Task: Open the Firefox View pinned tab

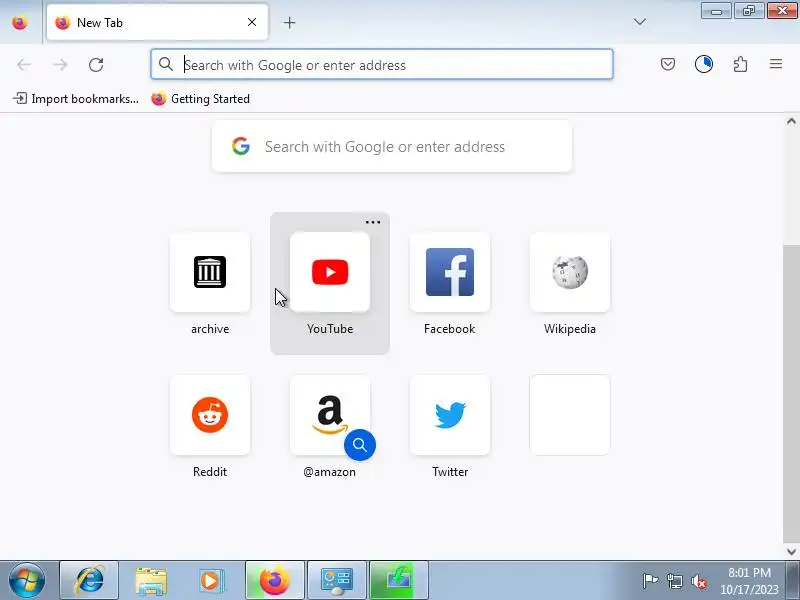Action: click(20, 22)
